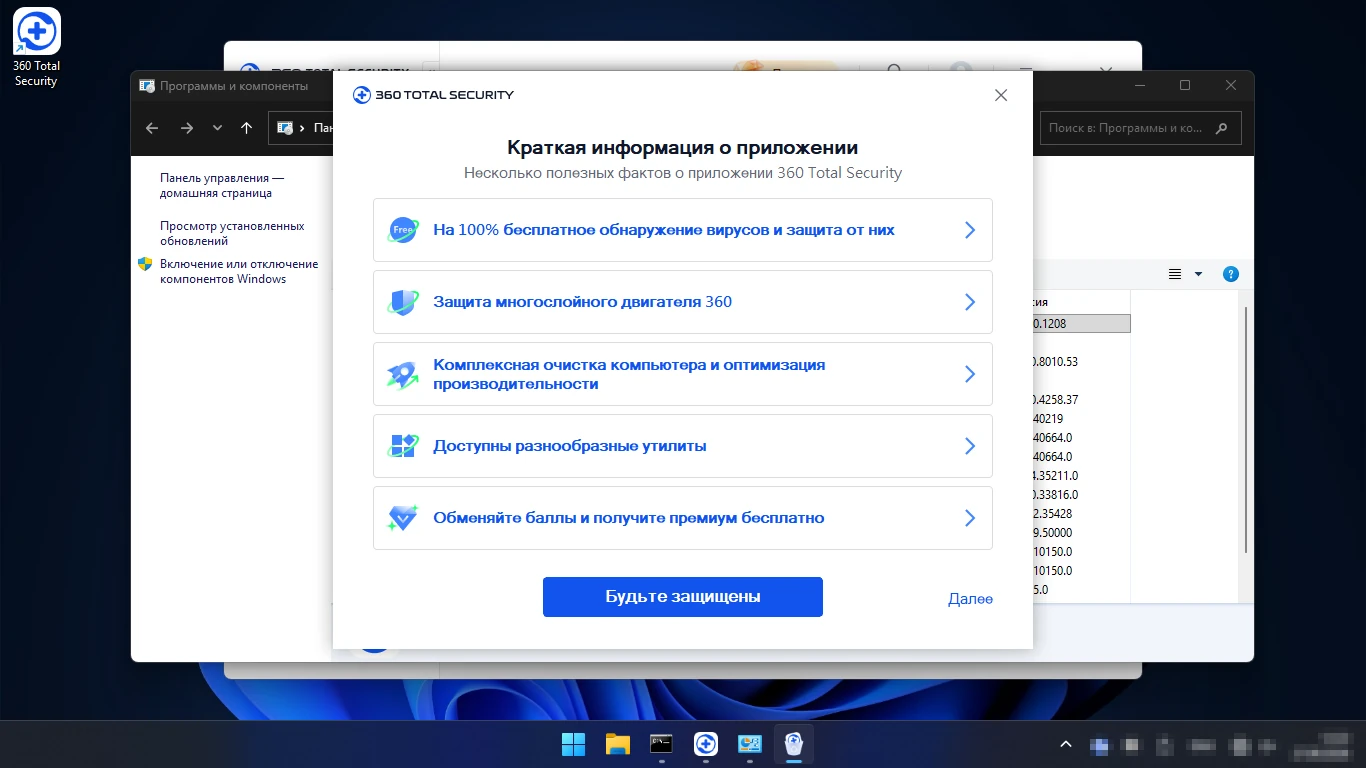Open Help in Programs and Components window

click(x=1231, y=274)
